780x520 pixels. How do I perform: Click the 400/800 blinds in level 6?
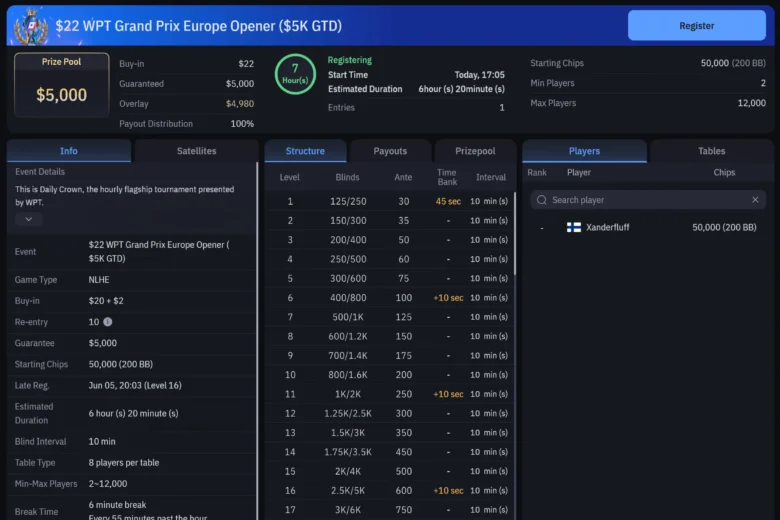click(x=348, y=298)
